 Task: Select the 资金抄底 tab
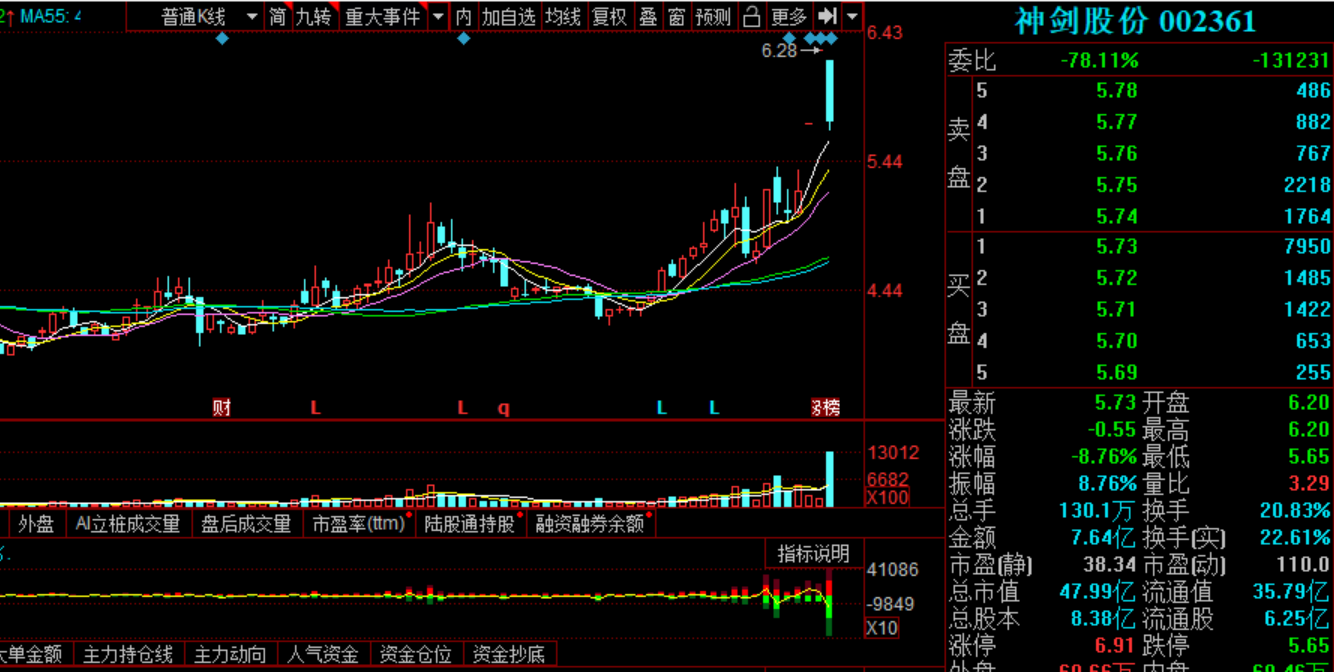(509, 655)
